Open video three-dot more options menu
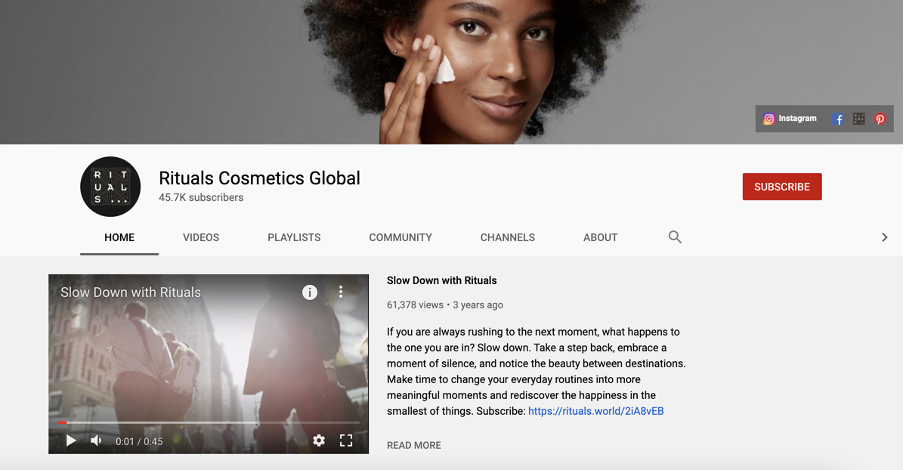The image size is (904, 470). click(340, 292)
